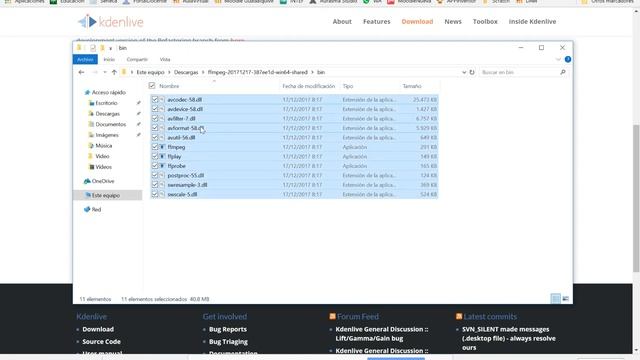
Task: Expand the ribbon chevron near help icon
Action: [558, 60]
